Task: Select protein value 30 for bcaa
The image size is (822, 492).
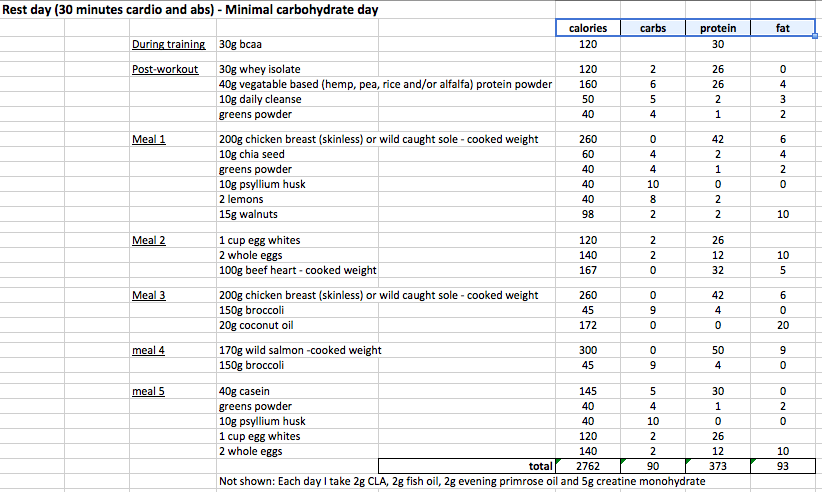Action: point(718,44)
